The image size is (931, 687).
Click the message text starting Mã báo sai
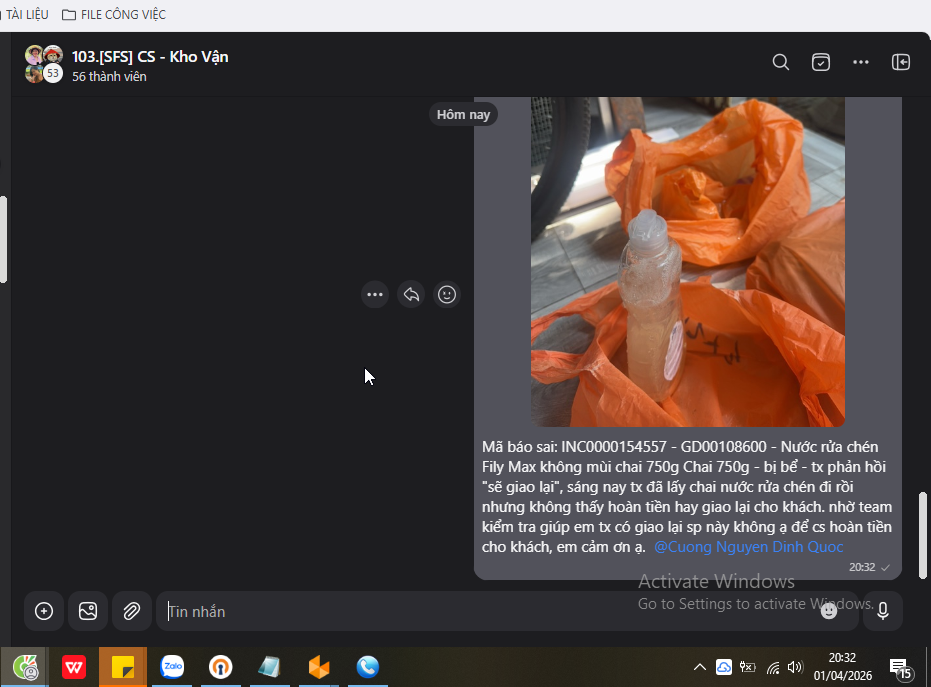pyautogui.click(x=687, y=497)
